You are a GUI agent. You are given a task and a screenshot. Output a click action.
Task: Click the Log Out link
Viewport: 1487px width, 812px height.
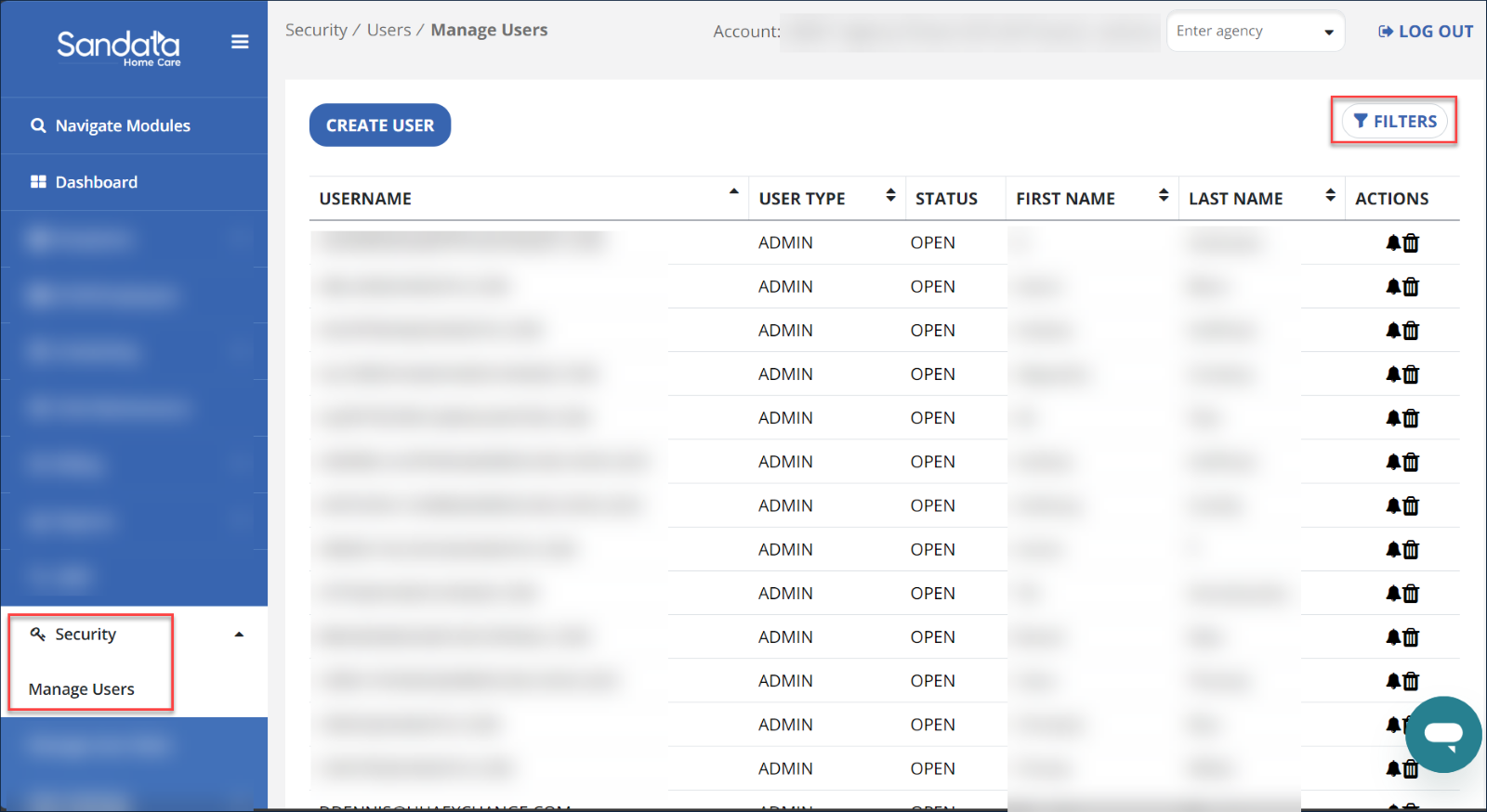[1426, 32]
